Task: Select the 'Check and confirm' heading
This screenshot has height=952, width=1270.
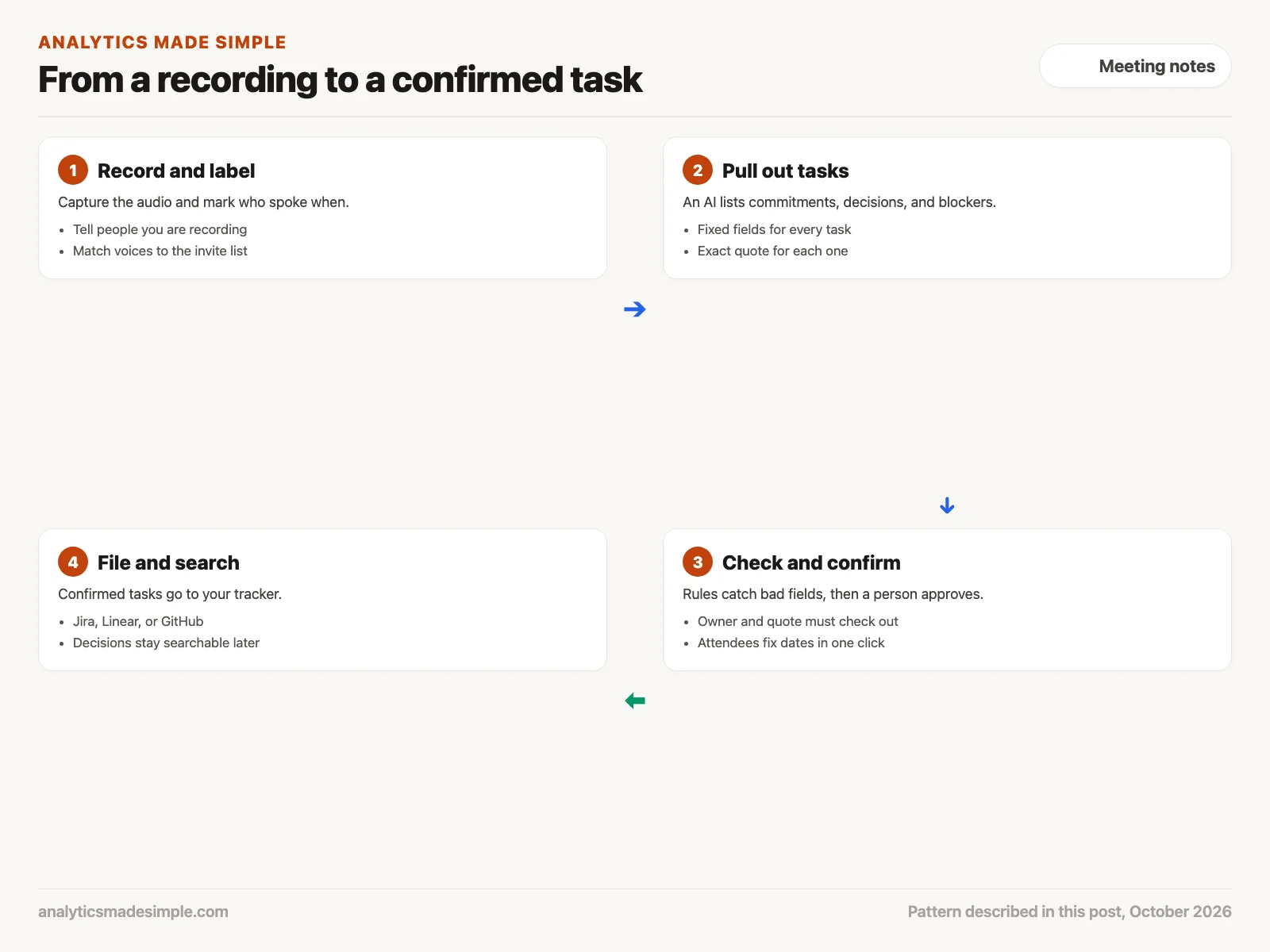Action: tap(811, 562)
